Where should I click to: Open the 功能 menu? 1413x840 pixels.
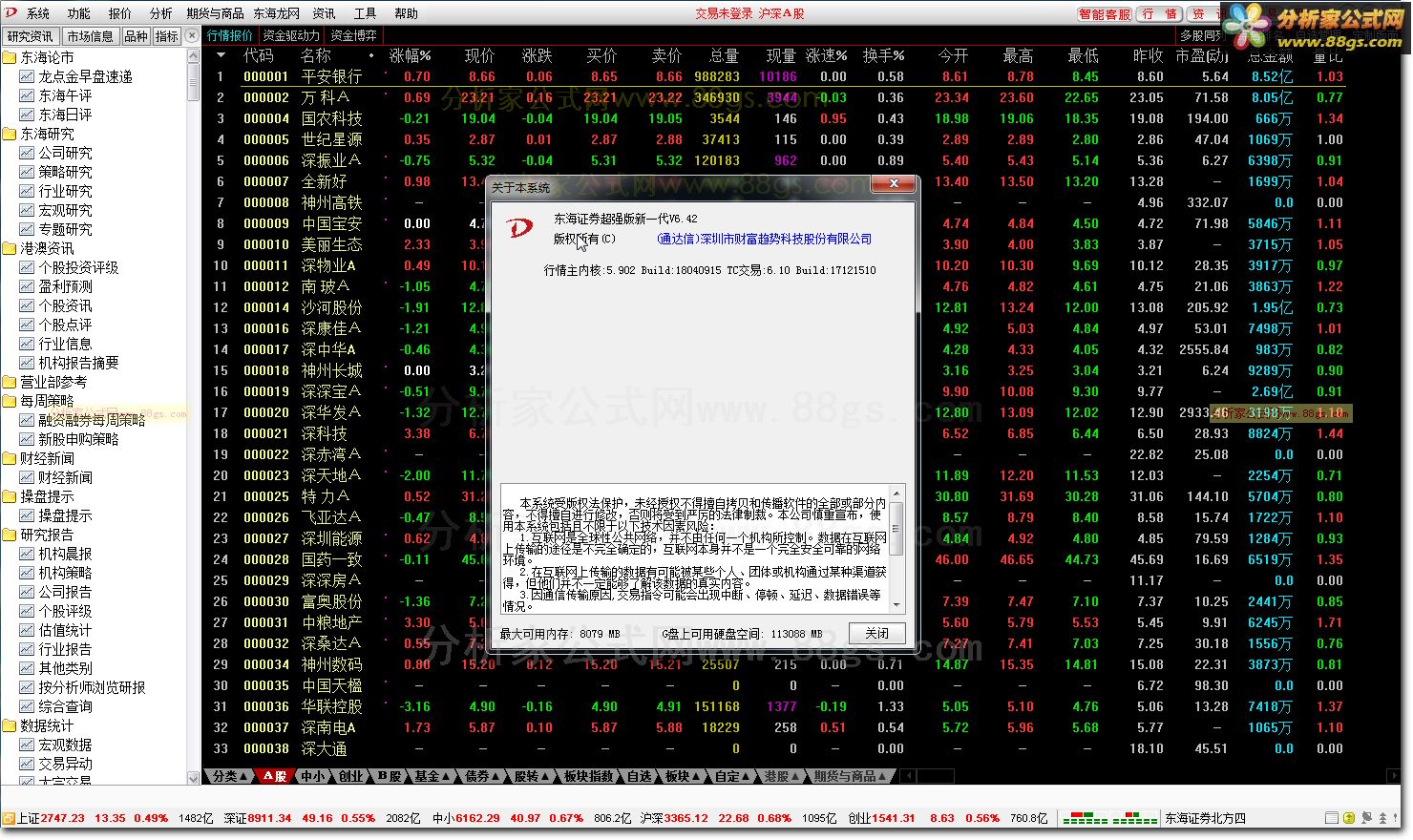pyautogui.click(x=79, y=13)
